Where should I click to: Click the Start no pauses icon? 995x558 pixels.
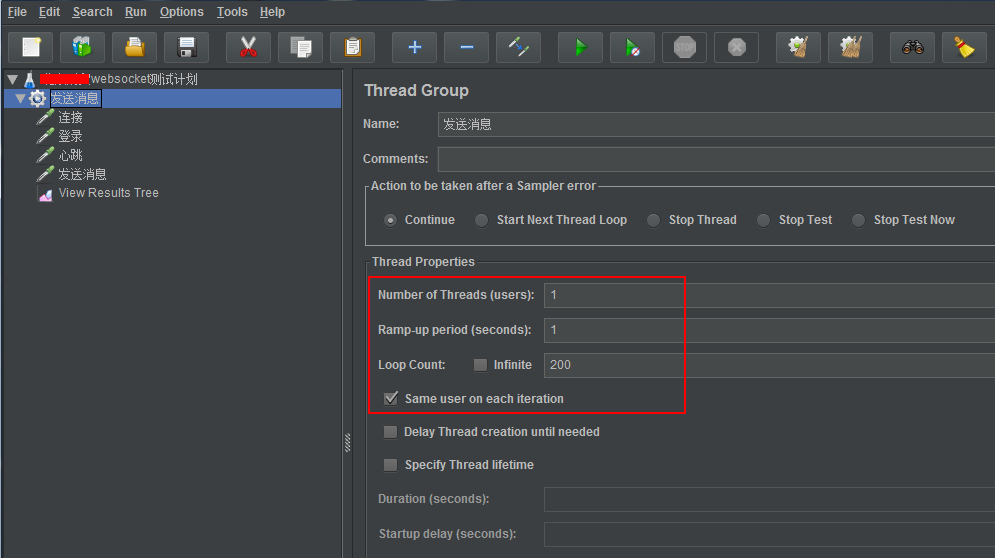[632, 47]
